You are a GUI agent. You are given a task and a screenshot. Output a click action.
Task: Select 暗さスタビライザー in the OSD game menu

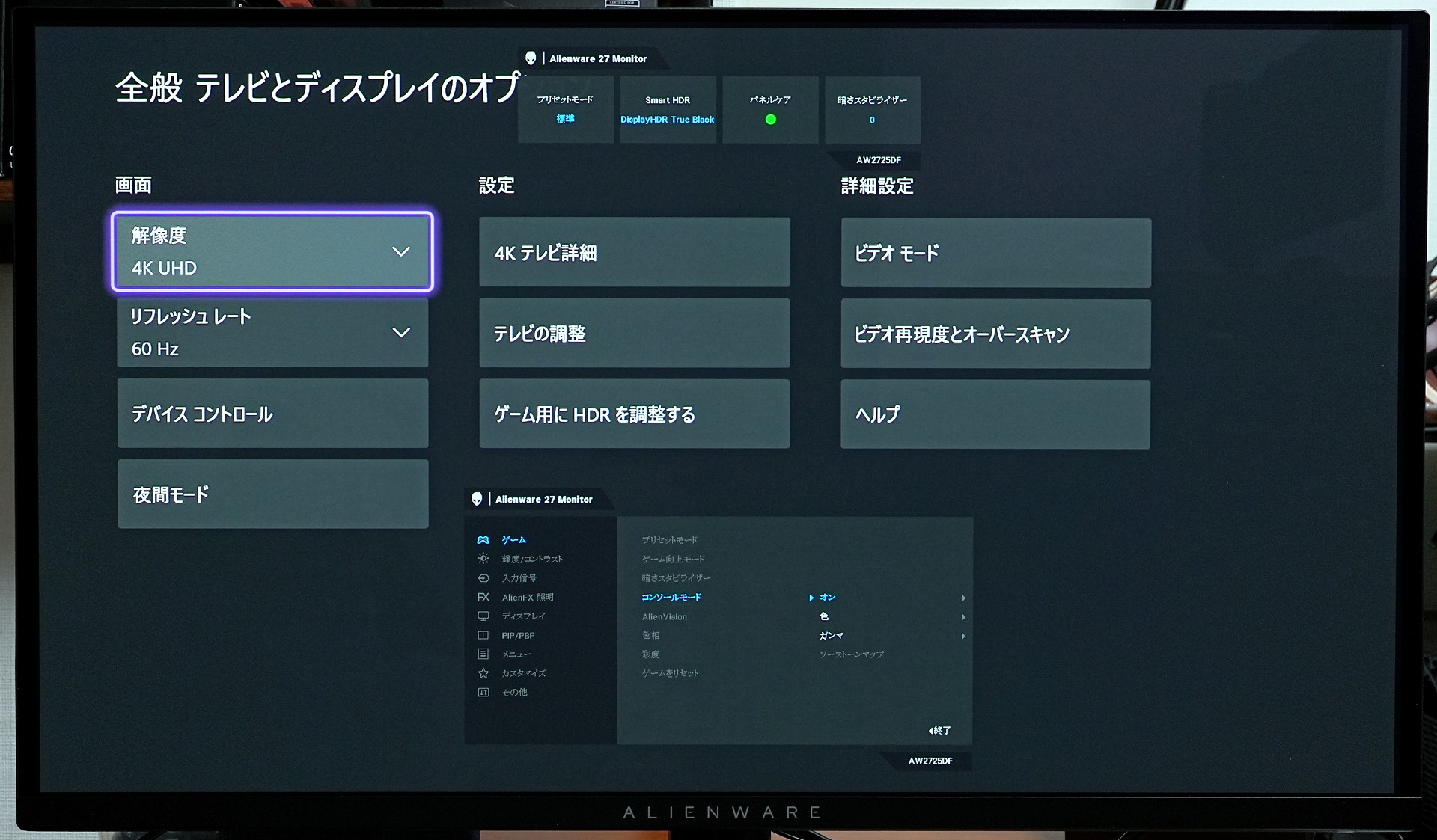pos(676,578)
